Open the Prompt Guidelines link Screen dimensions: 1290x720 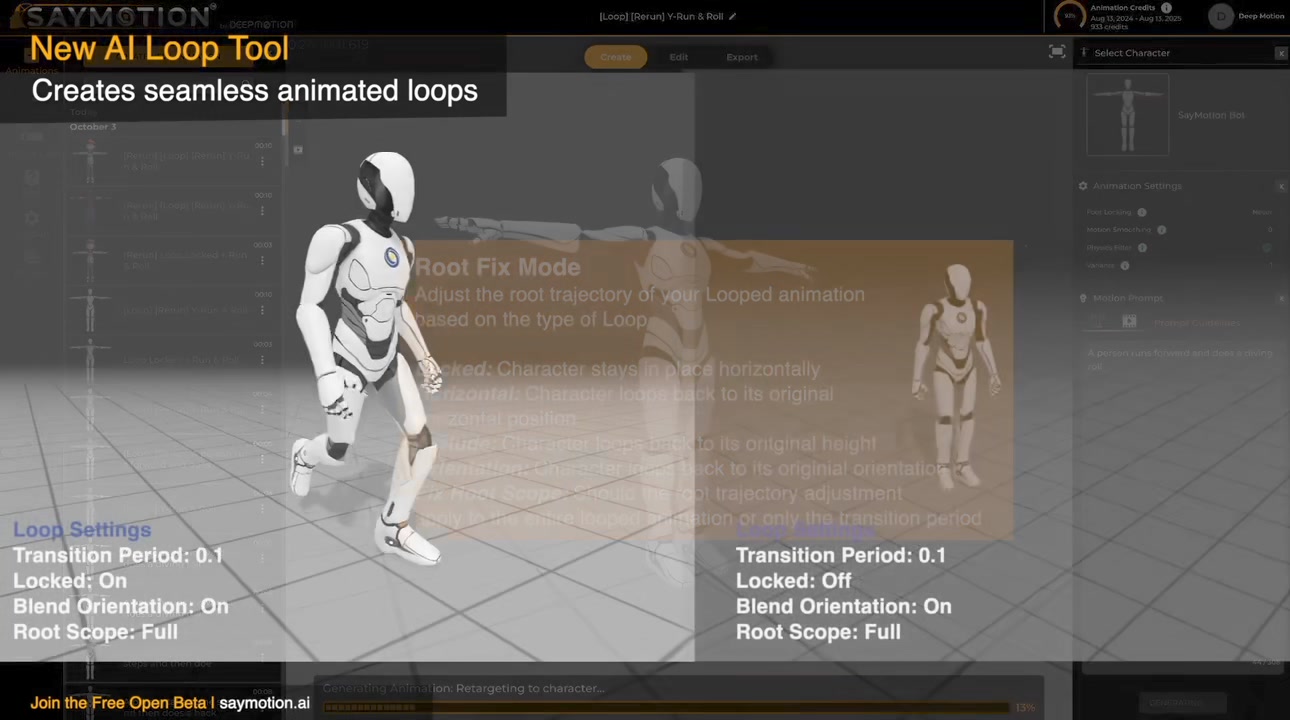(1197, 323)
